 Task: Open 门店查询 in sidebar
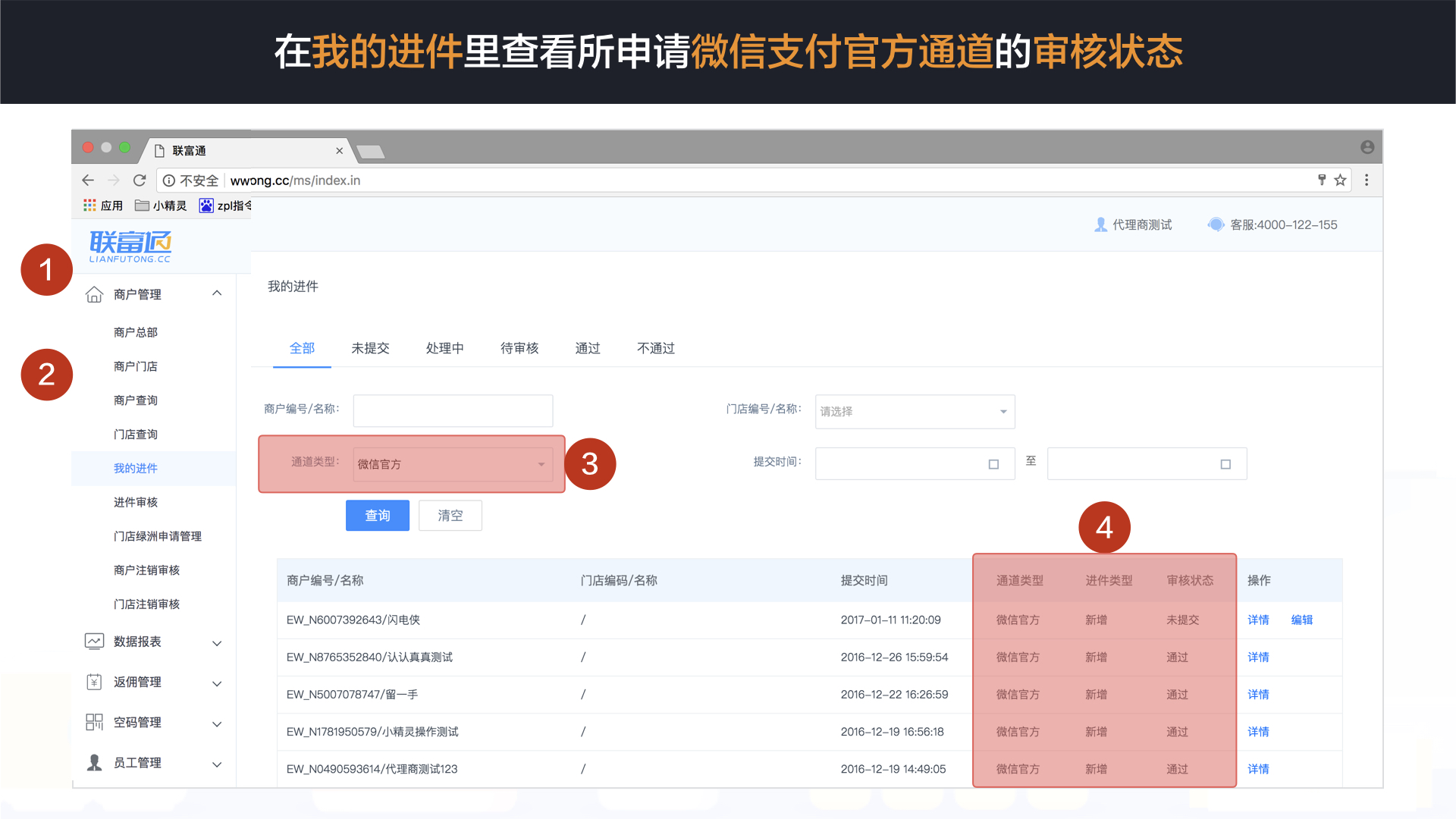point(136,435)
